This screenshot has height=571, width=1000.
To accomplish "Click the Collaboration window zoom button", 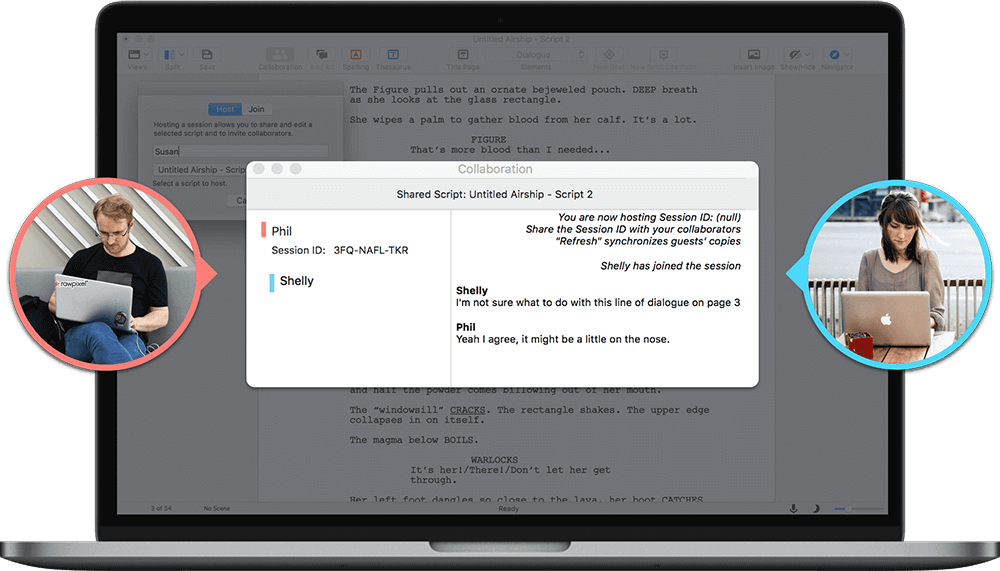I will [x=295, y=168].
